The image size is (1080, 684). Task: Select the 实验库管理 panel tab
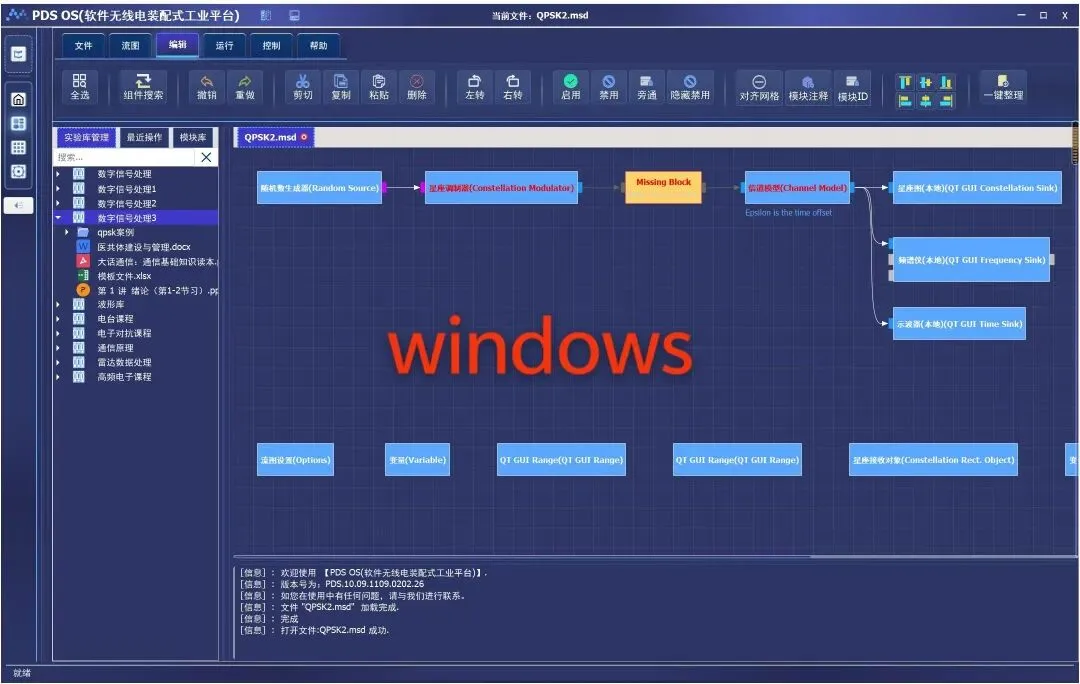click(x=86, y=137)
